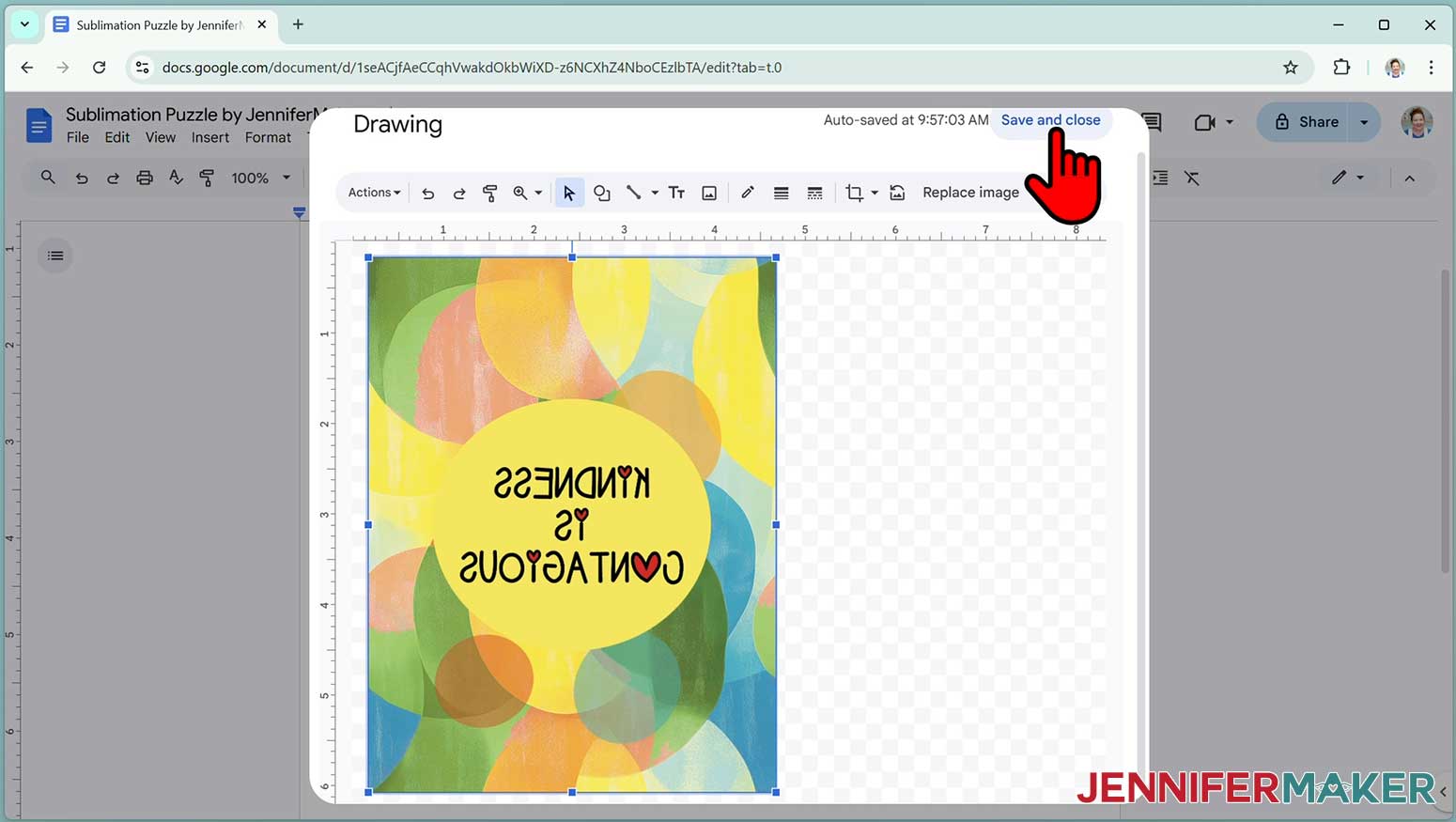The height and width of the screenshot is (822, 1456).
Task: Open the border dash option
Action: click(x=814, y=193)
